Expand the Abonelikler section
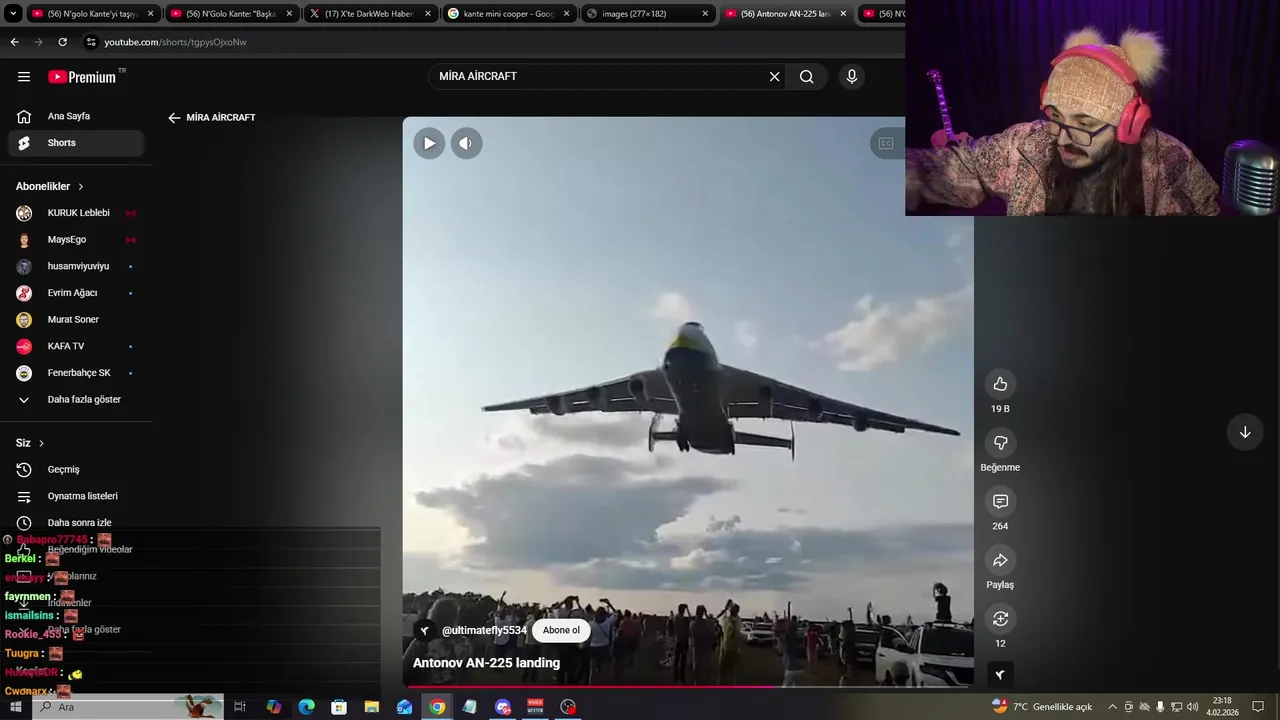 coord(50,186)
